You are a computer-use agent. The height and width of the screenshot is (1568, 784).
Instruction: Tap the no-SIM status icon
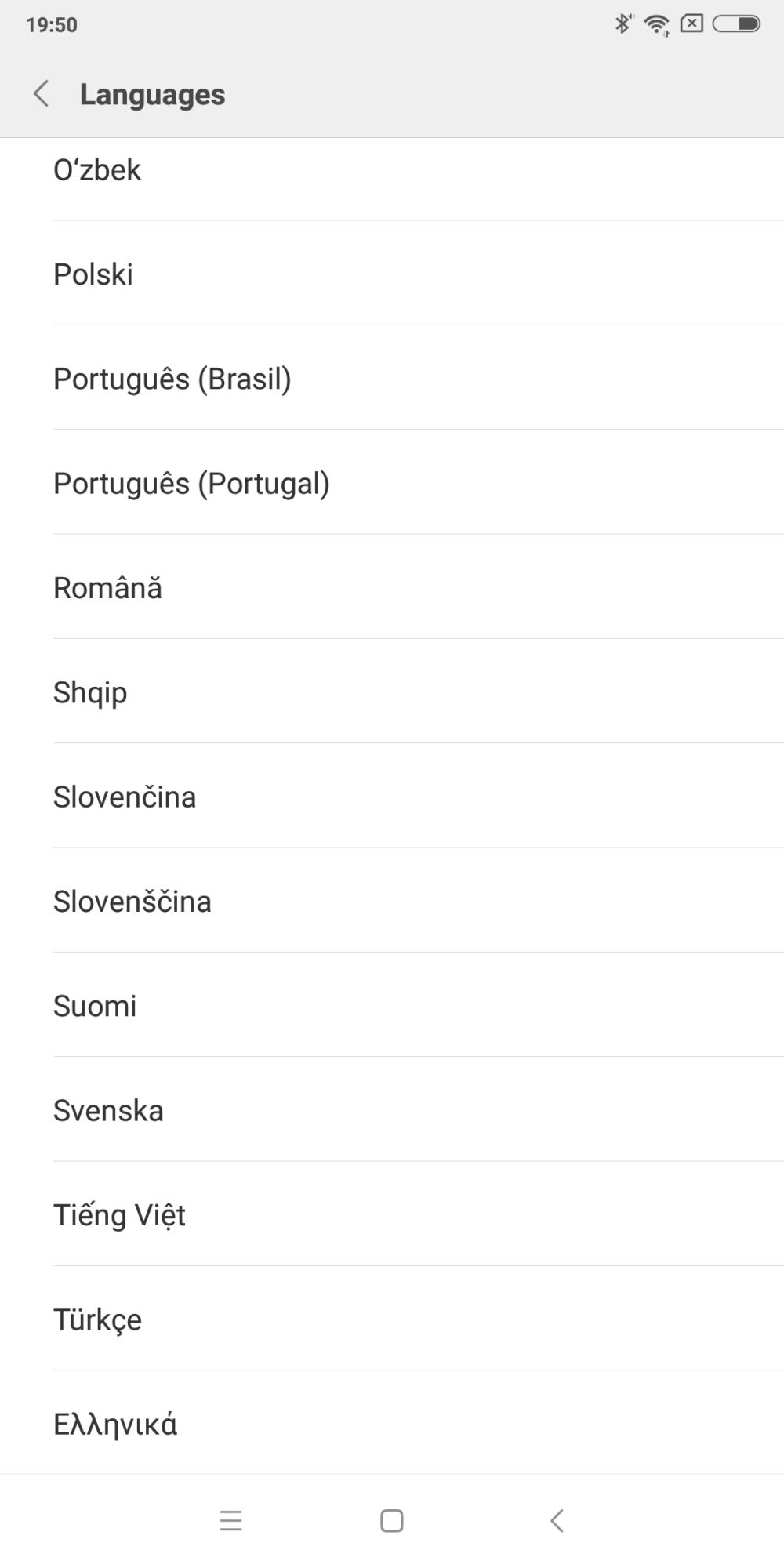click(x=691, y=24)
